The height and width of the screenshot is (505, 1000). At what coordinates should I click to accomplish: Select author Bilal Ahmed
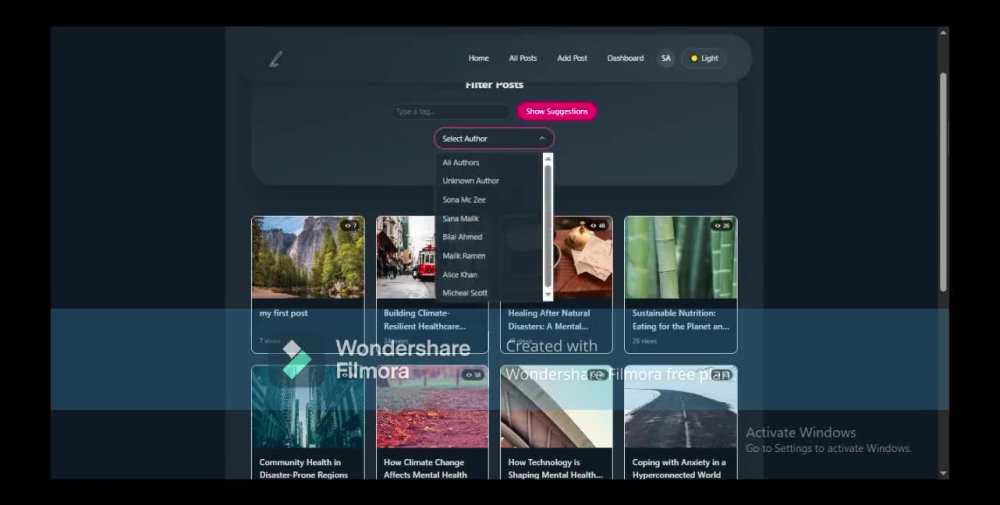[x=462, y=237]
